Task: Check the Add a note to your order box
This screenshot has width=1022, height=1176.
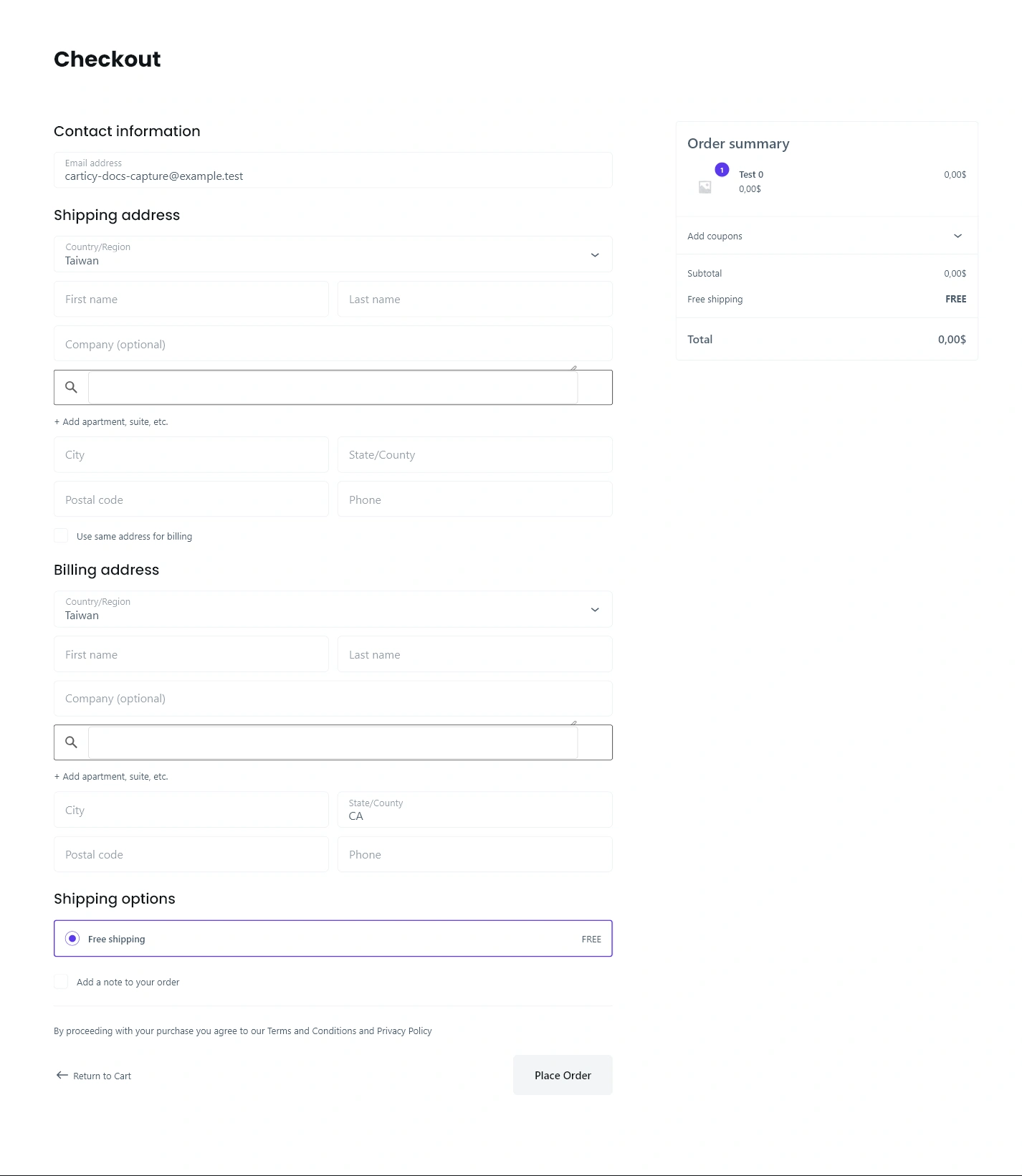Action: [x=61, y=981]
